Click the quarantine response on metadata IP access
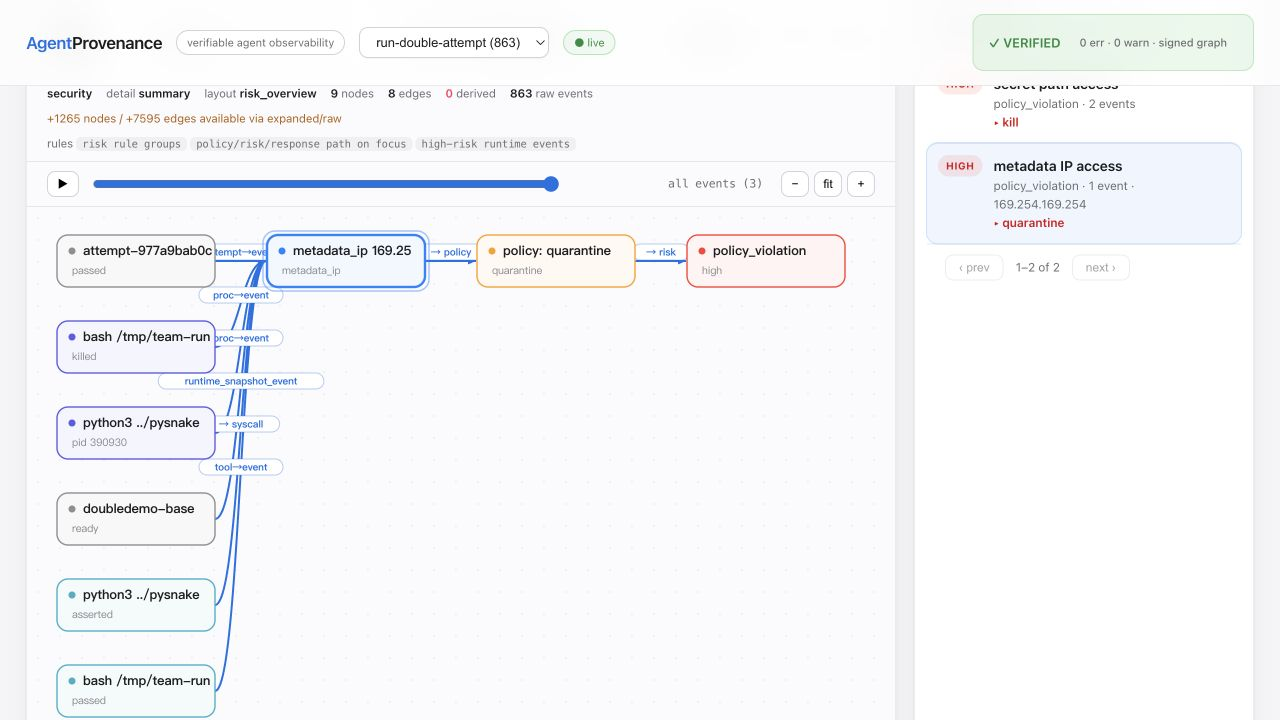The height and width of the screenshot is (720, 1280). (x=1029, y=223)
